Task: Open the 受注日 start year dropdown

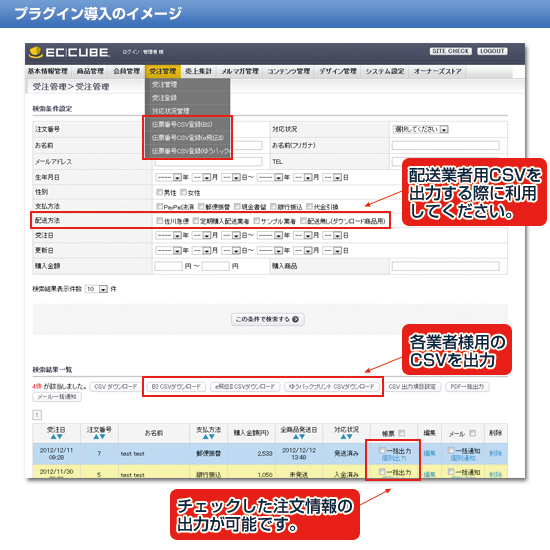Action: (168, 235)
